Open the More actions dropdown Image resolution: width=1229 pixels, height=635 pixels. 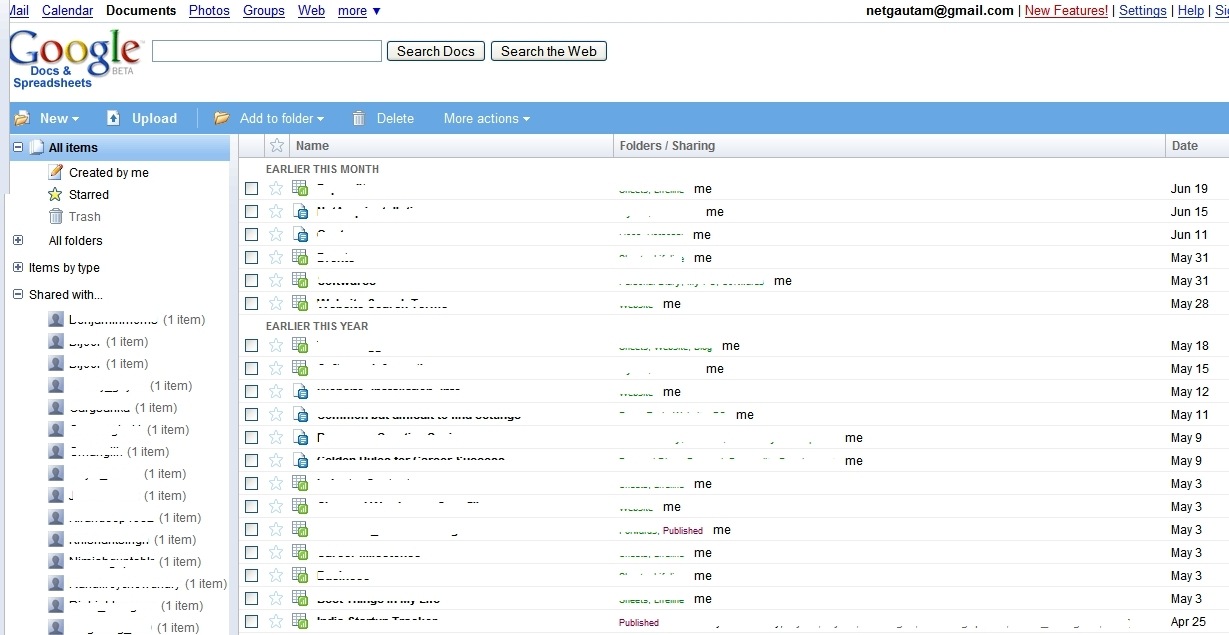tap(487, 118)
